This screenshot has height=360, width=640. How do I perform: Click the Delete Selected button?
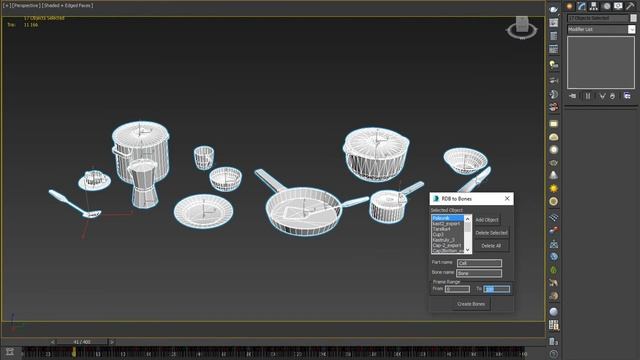[x=491, y=233]
